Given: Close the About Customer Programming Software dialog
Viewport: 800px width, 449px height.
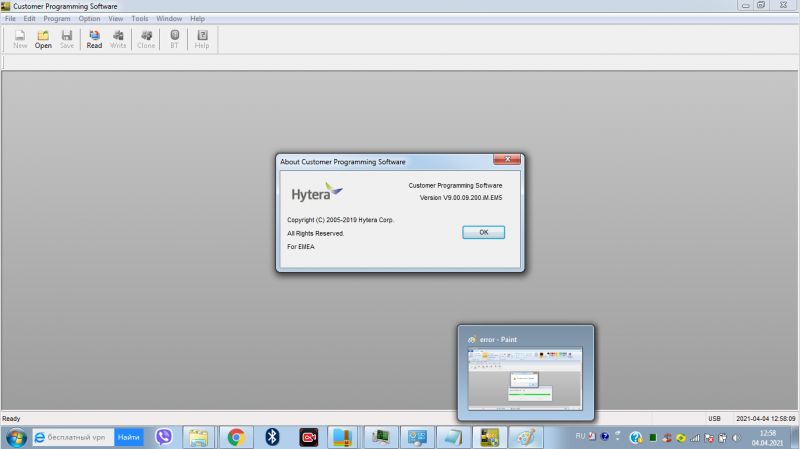Looking at the screenshot, I should tap(507, 159).
